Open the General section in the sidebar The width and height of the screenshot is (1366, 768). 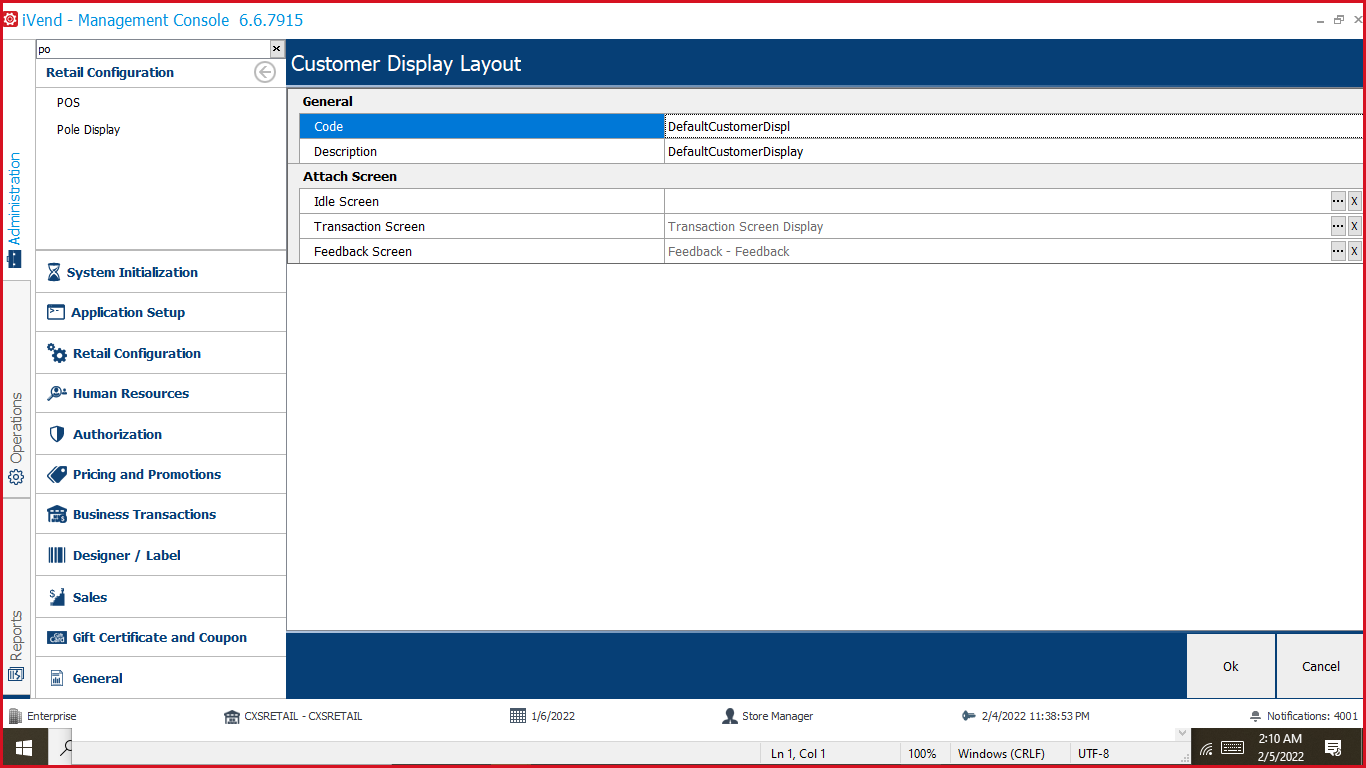(161, 678)
